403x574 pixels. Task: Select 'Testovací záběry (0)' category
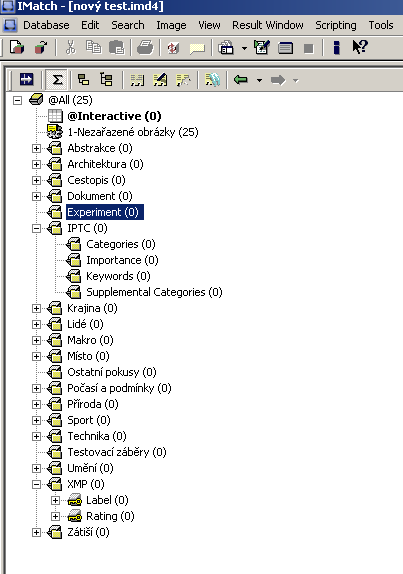[117, 452]
